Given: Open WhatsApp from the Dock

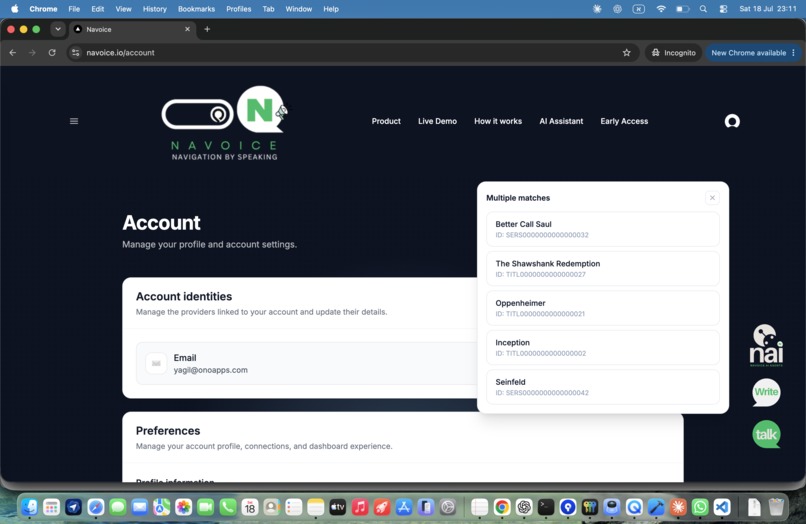Looking at the screenshot, I should pos(700,508).
